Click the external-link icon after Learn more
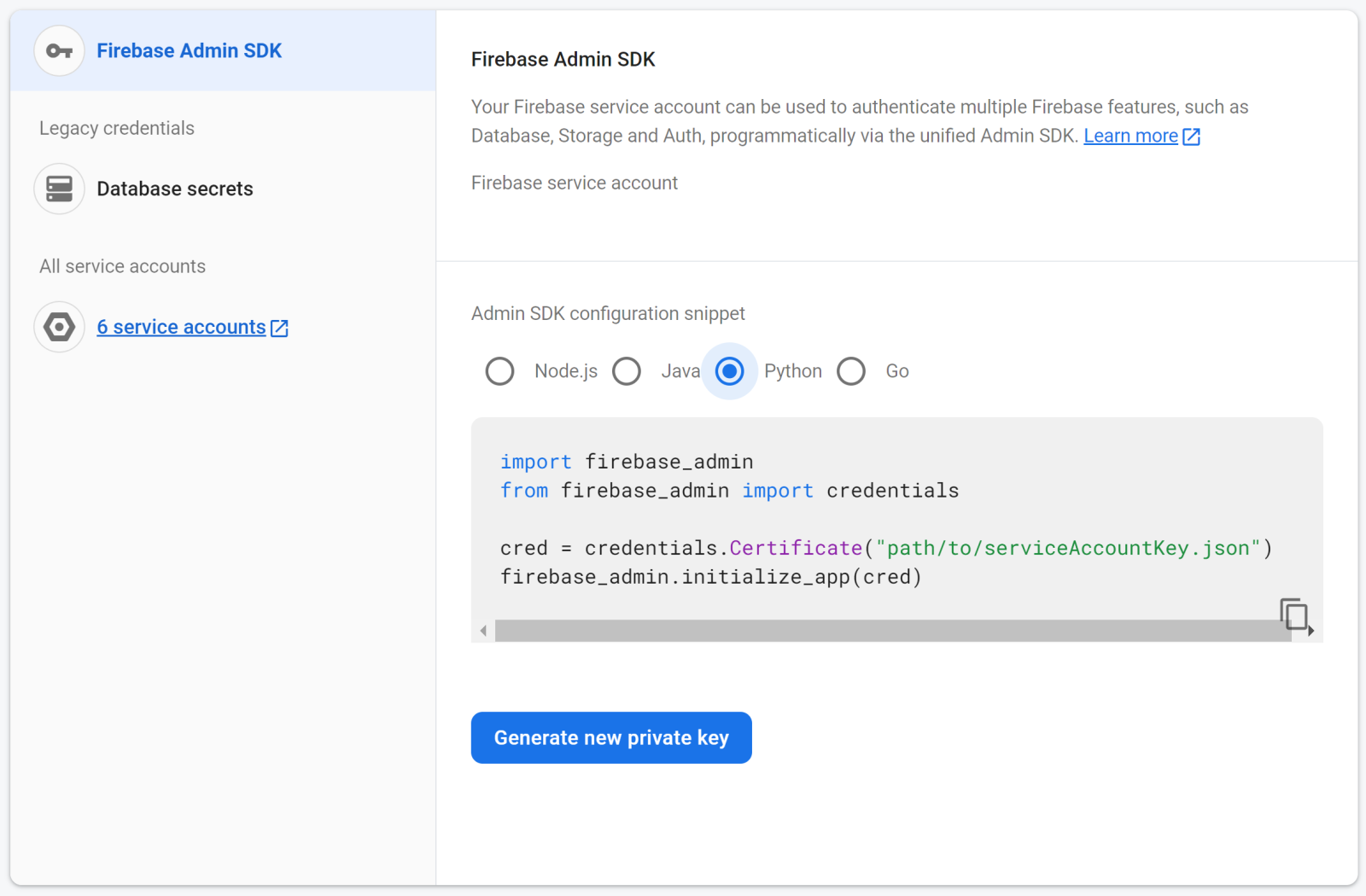 (1191, 137)
